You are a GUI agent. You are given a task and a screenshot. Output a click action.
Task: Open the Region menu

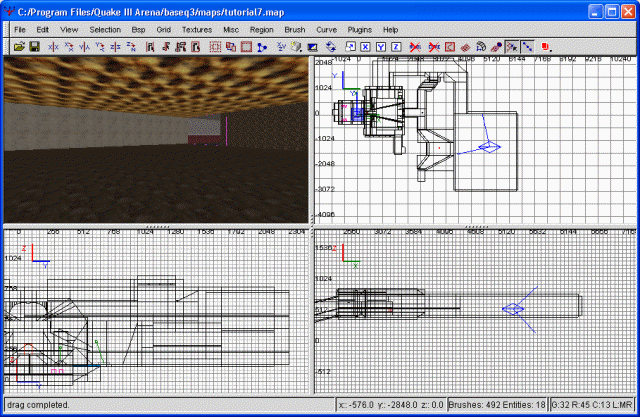click(262, 30)
